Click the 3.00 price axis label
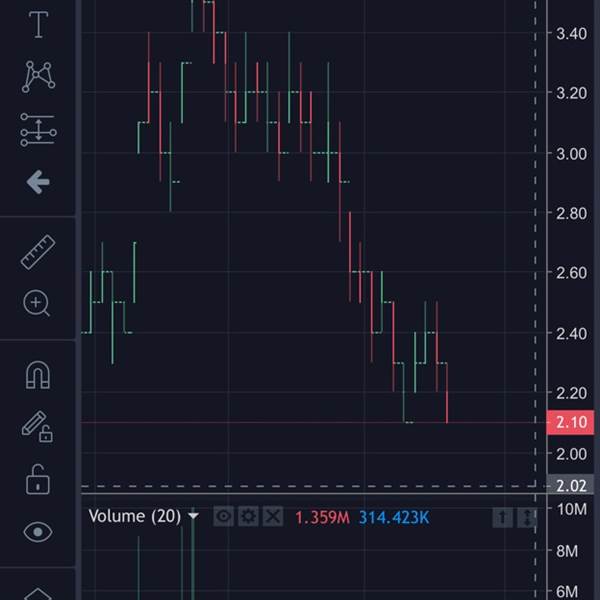This screenshot has height=600, width=600. tap(571, 154)
